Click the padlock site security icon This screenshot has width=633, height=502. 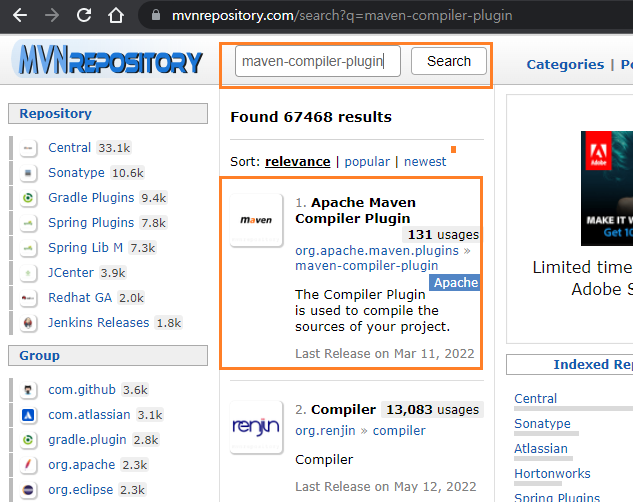(156, 15)
